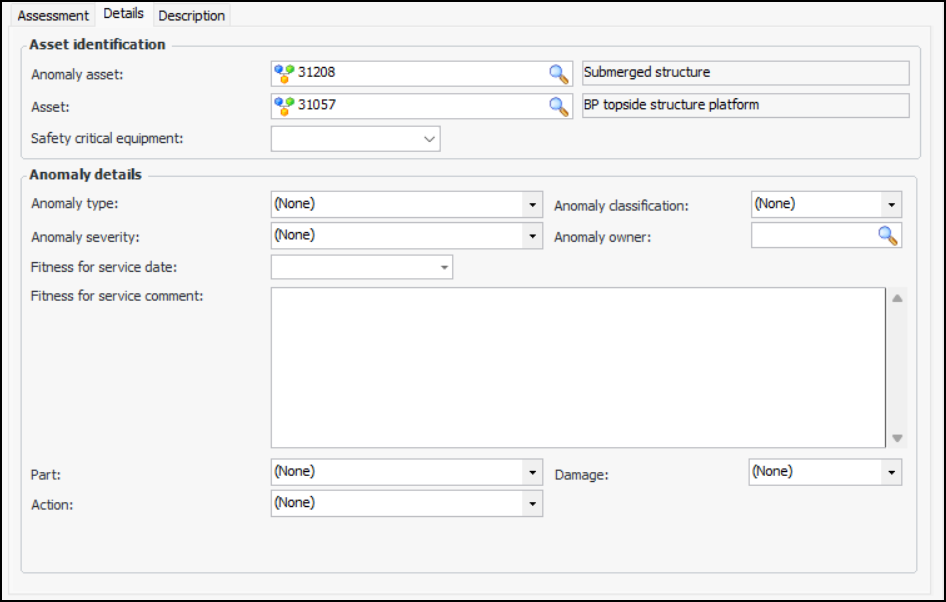Viewport: 946px width, 602px height.
Task: Click the Anomaly owner search icon
Action: pyautogui.click(x=888, y=235)
